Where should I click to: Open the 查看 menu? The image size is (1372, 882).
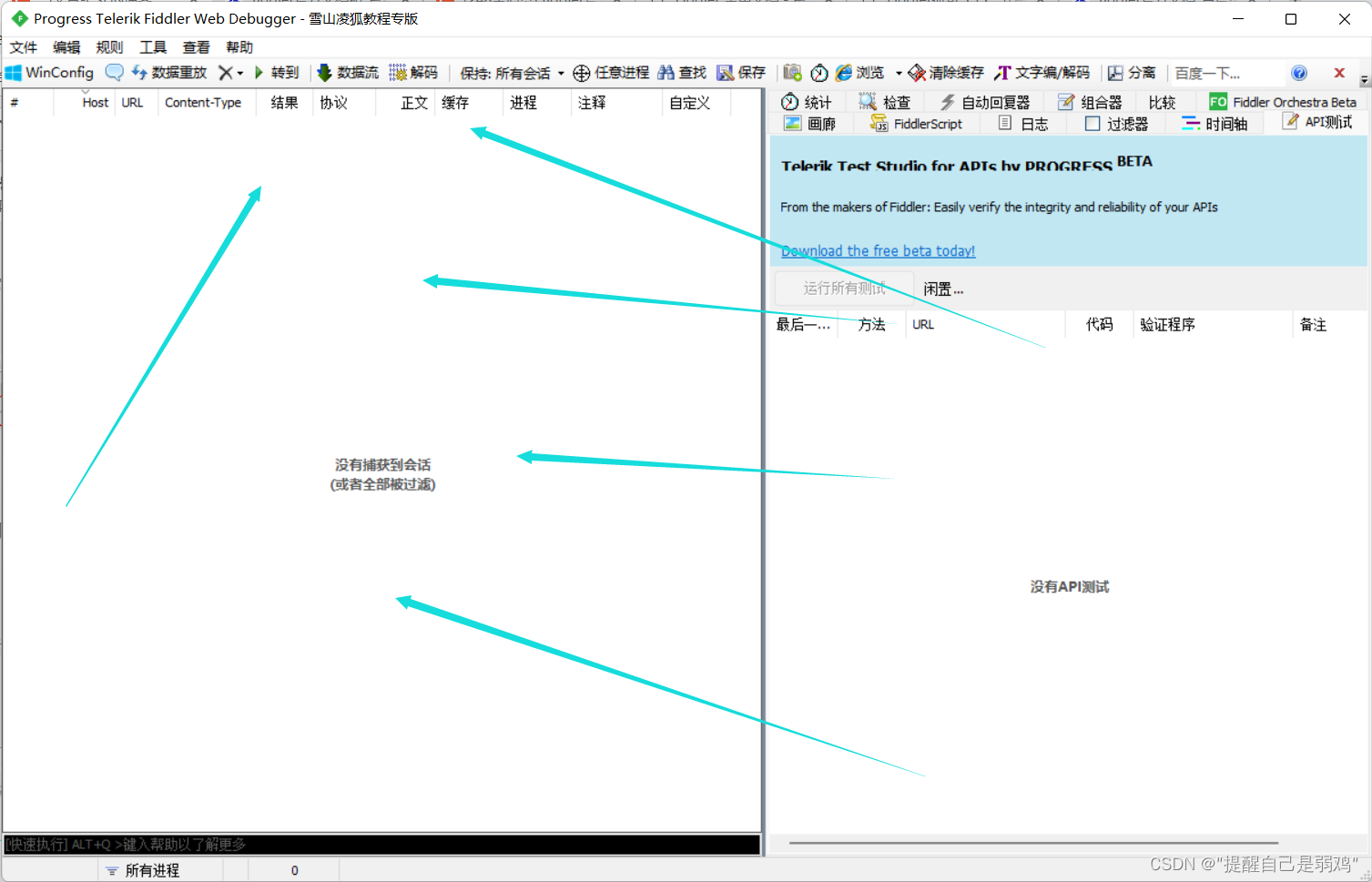(x=196, y=47)
